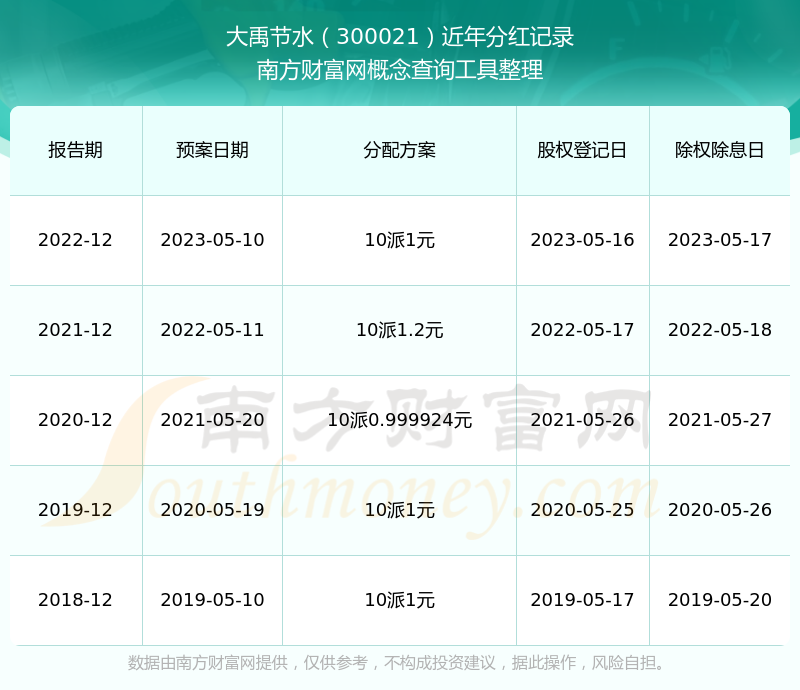This screenshot has height=690, width=800.
Task: Click 10派1元 in the 2022-12 row
Action: click(399, 240)
